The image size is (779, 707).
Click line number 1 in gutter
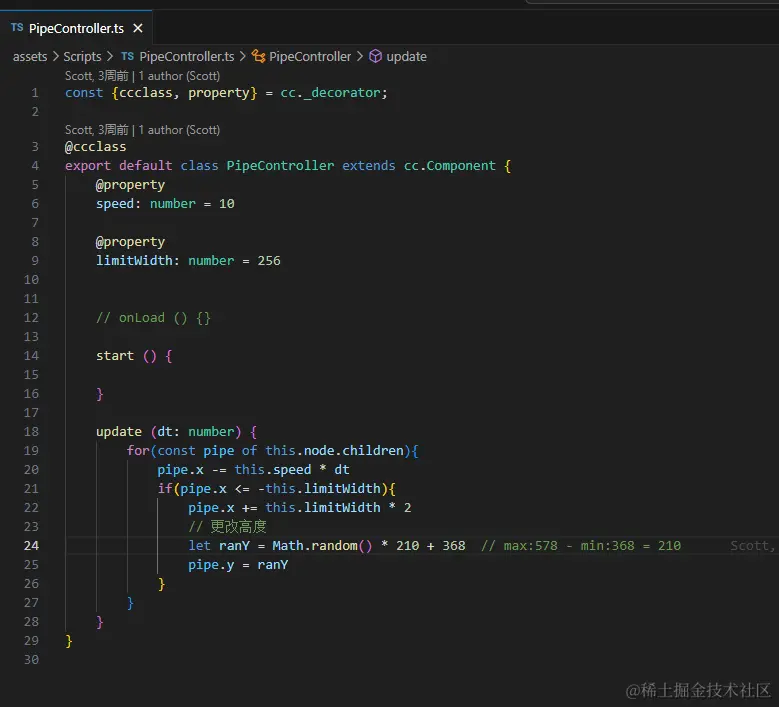pyautogui.click(x=35, y=93)
